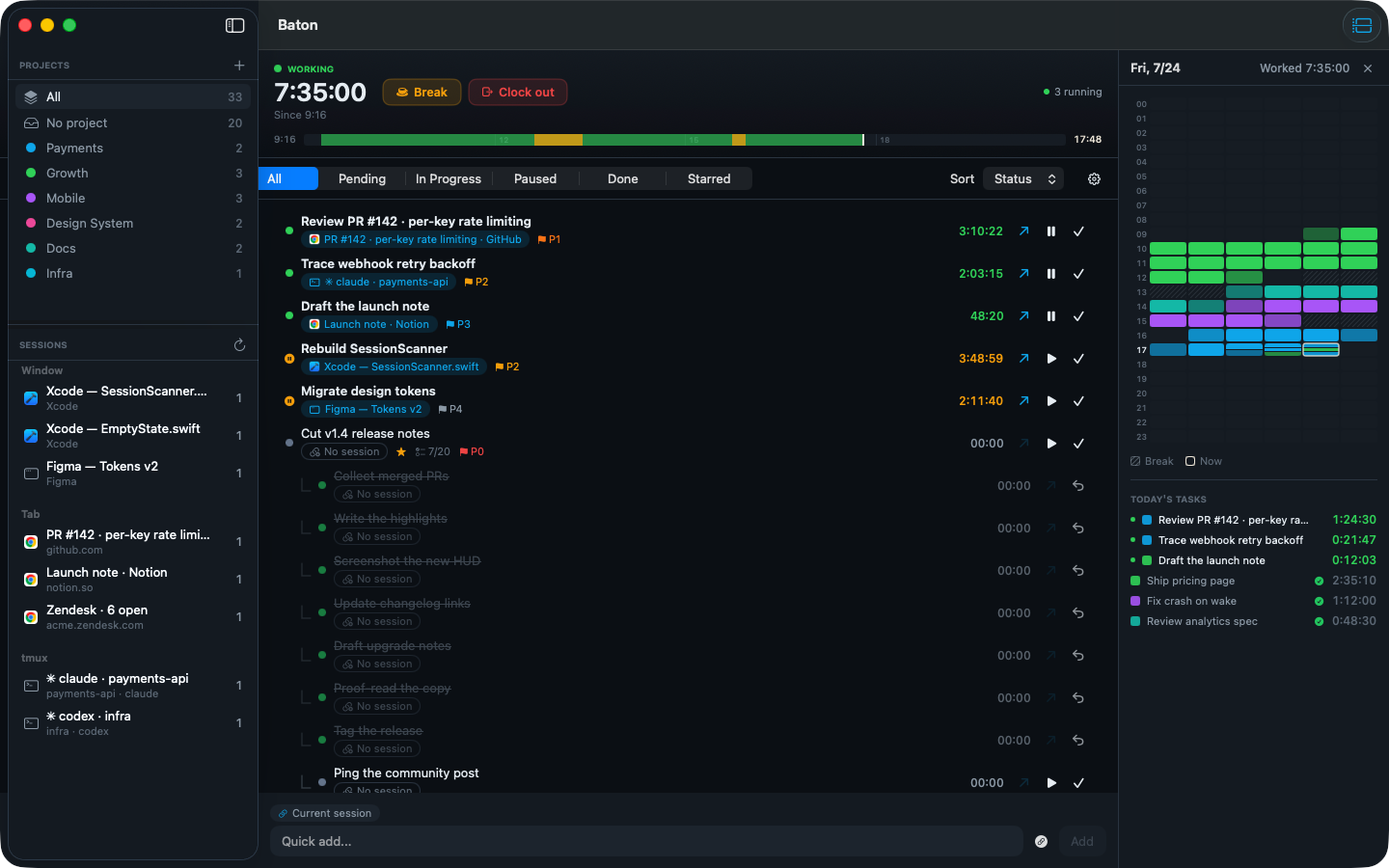The width and height of the screenshot is (1389, 868).
Task: Open task list settings gear
Action: tap(1094, 178)
